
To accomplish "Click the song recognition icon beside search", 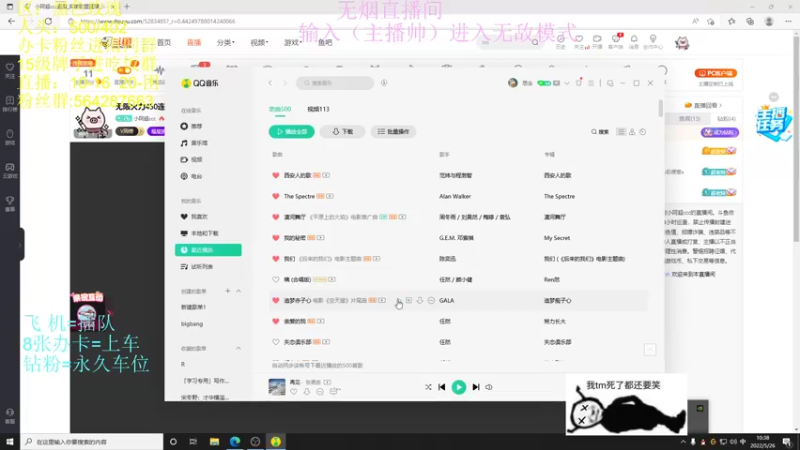I will [x=384, y=83].
